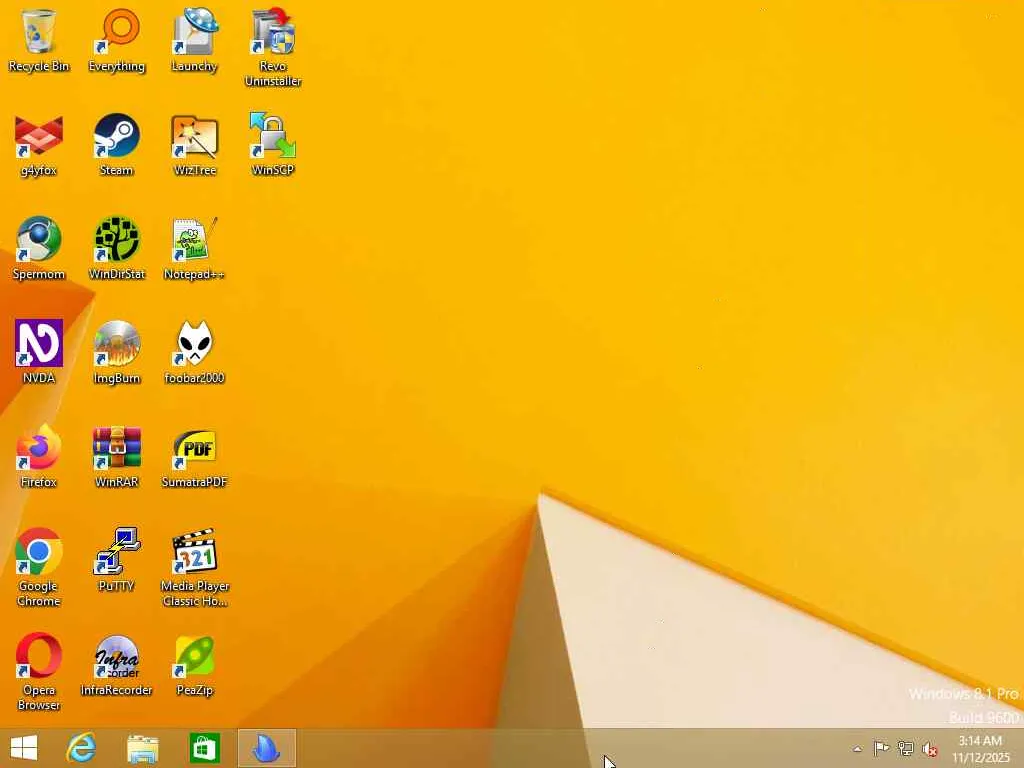Screen dimensions: 1024x768
Task: Select the WinDirStat tree icon
Action: point(117,248)
